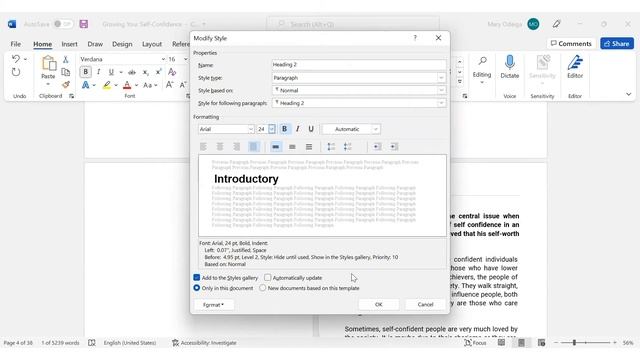The width and height of the screenshot is (640, 360).
Task: Uncheck Add to the Styles gallery
Action: pos(197,278)
